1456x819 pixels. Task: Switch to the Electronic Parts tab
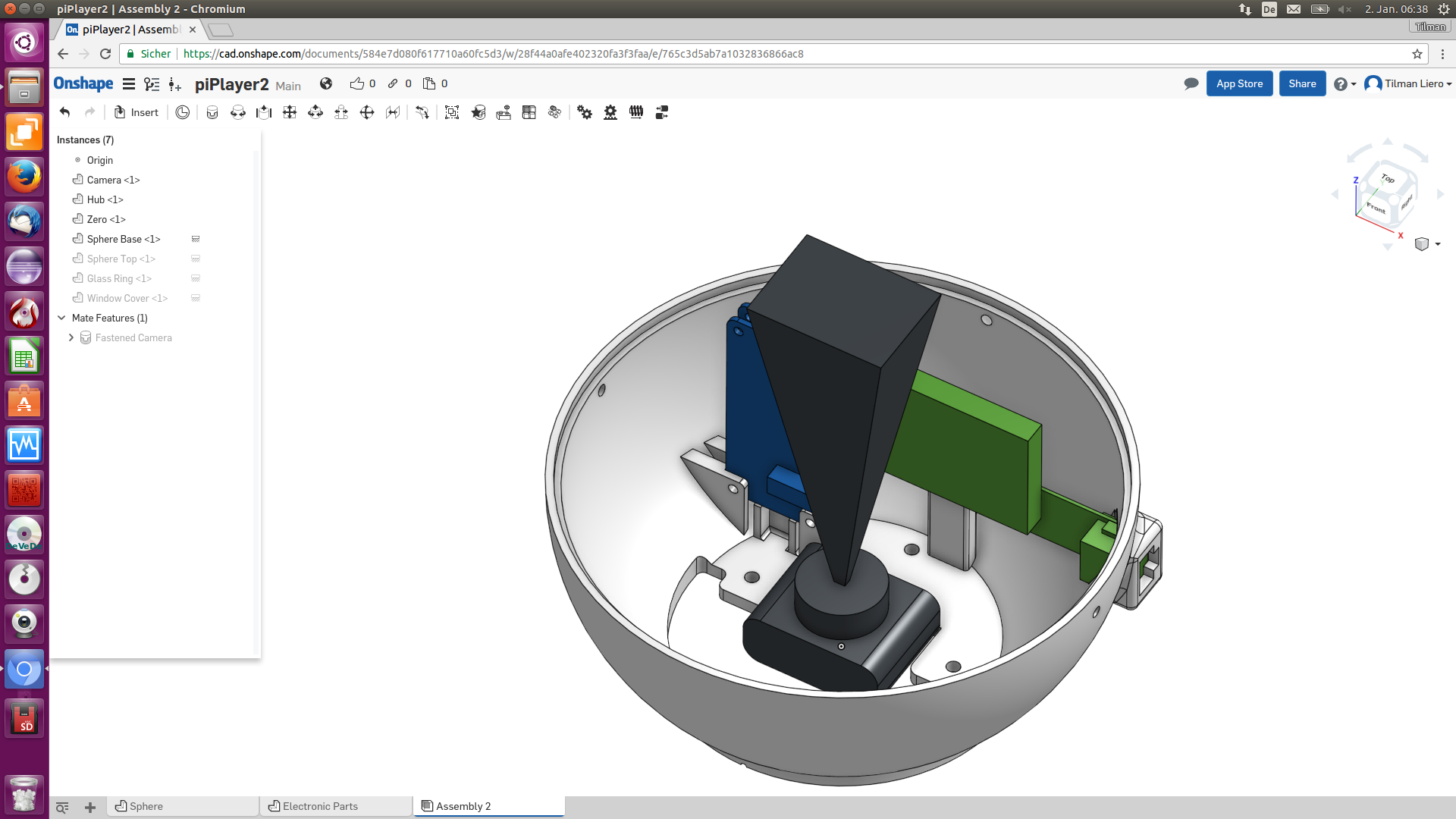click(336, 806)
